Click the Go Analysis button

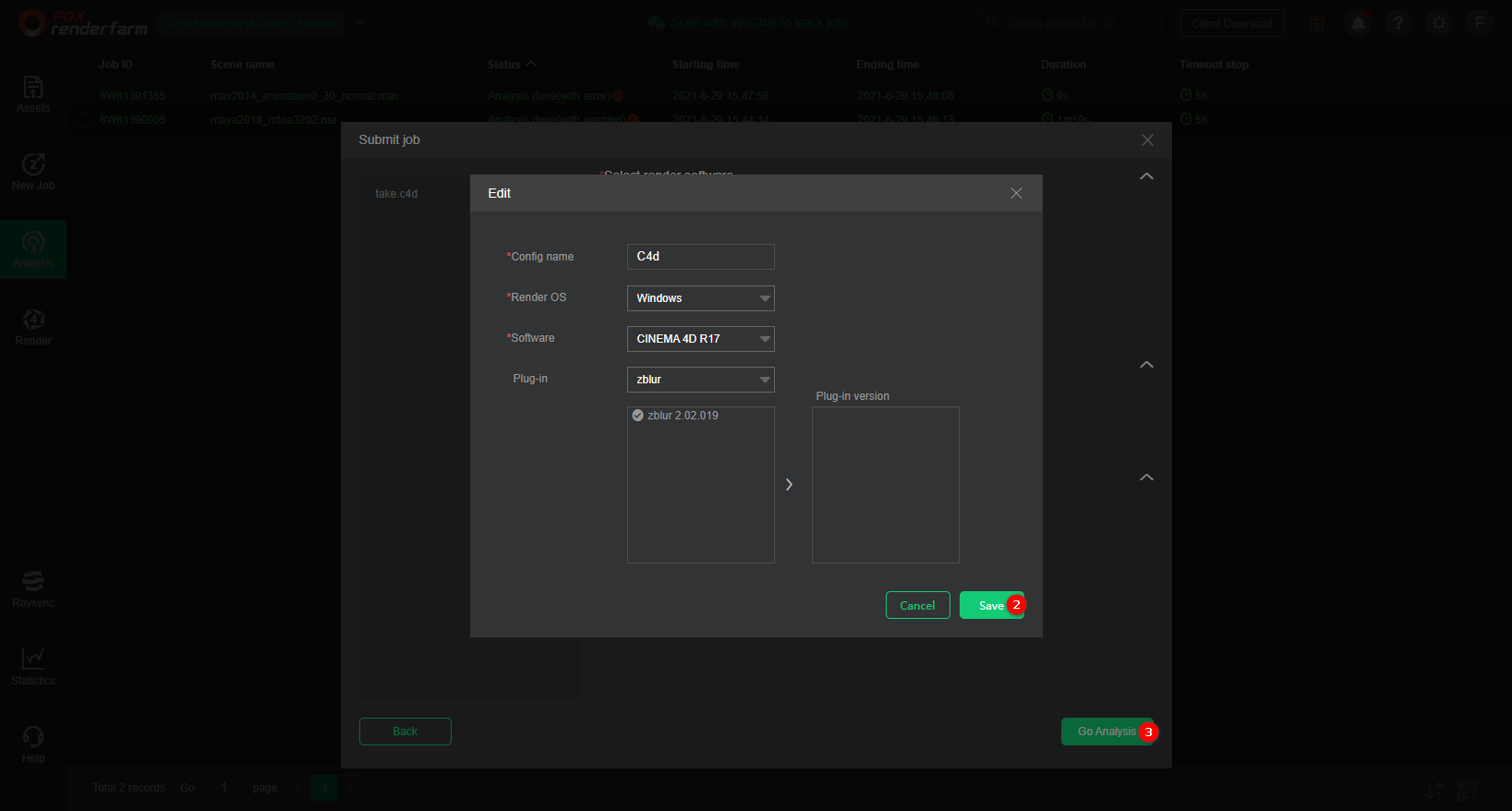coord(1107,732)
